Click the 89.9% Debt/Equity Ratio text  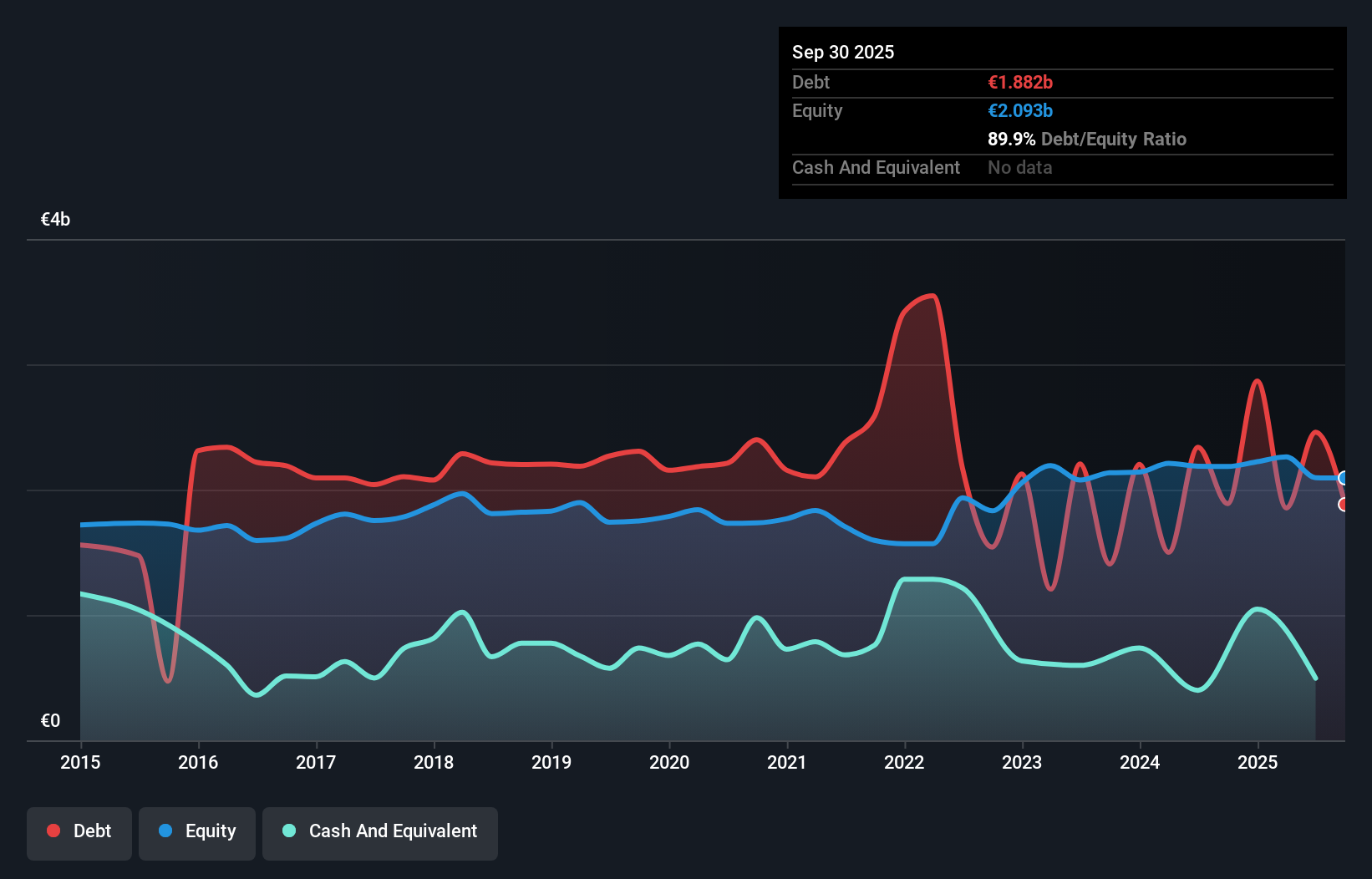click(1087, 139)
